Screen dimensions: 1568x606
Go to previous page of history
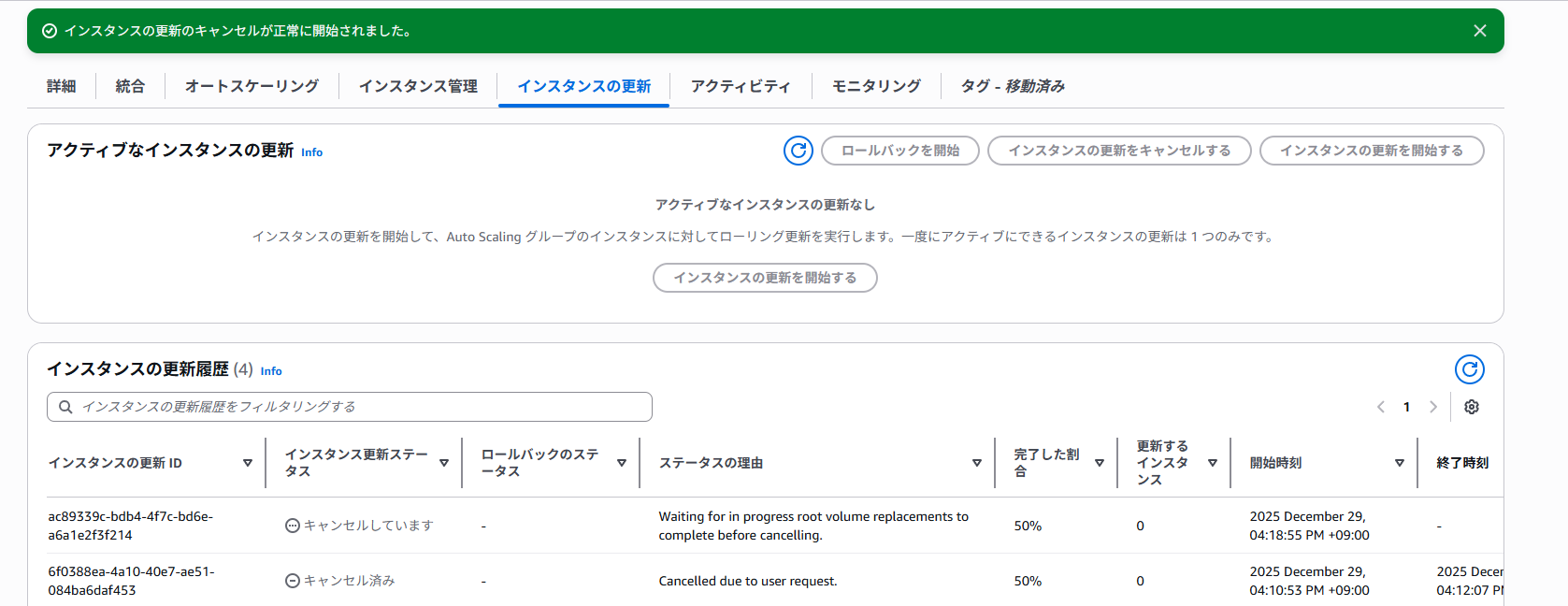[1380, 407]
